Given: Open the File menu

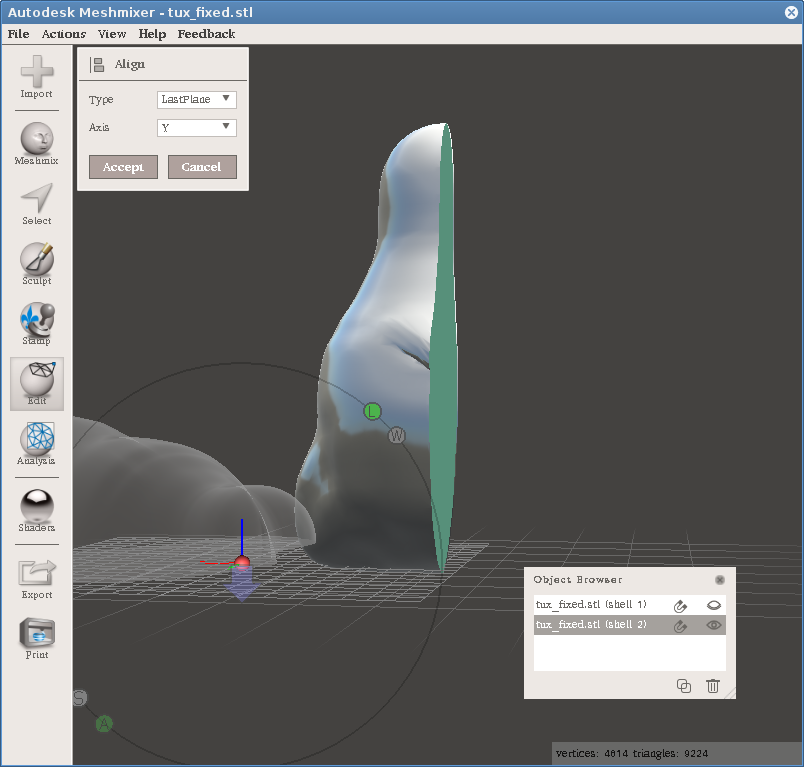Looking at the screenshot, I should pyautogui.click(x=18, y=34).
